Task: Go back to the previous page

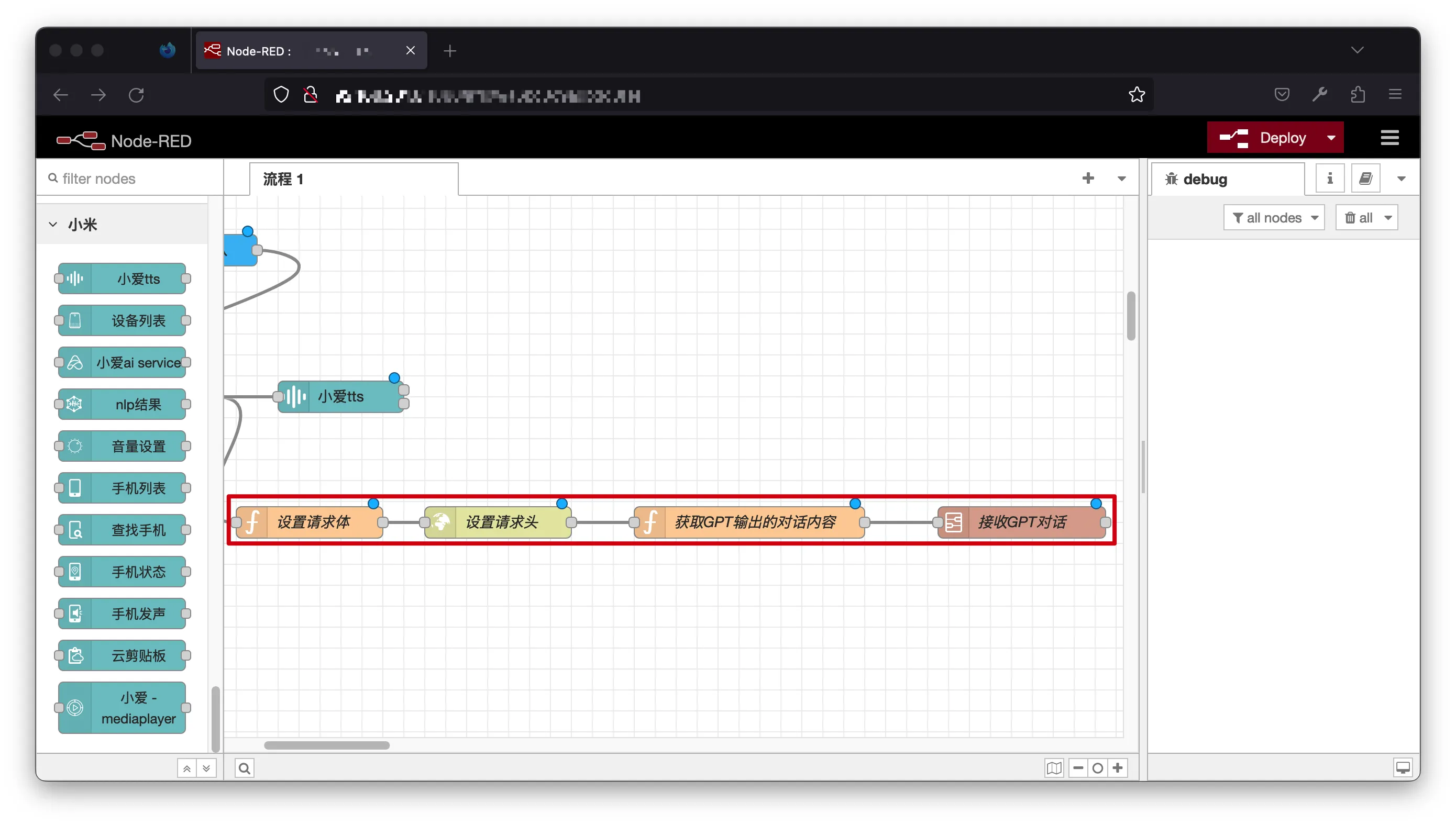Action: (61, 95)
